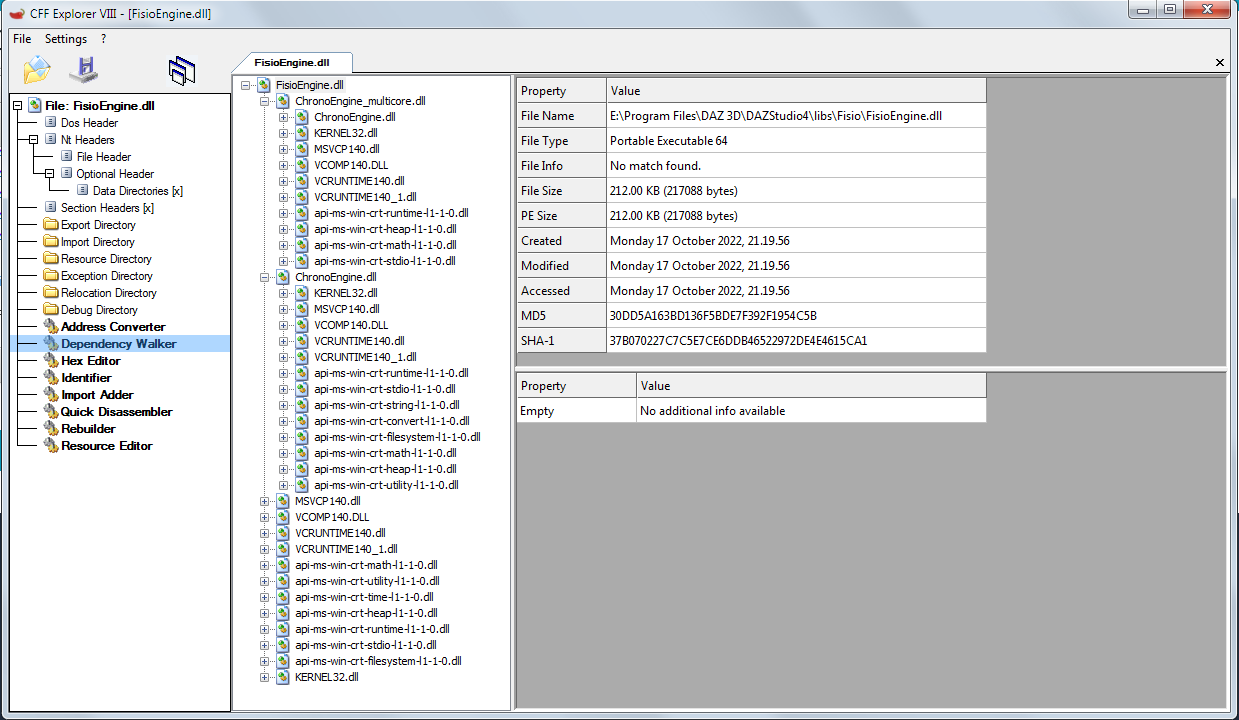Click the Property column header in upper table
The height and width of the screenshot is (720, 1239).
tap(561, 91)
